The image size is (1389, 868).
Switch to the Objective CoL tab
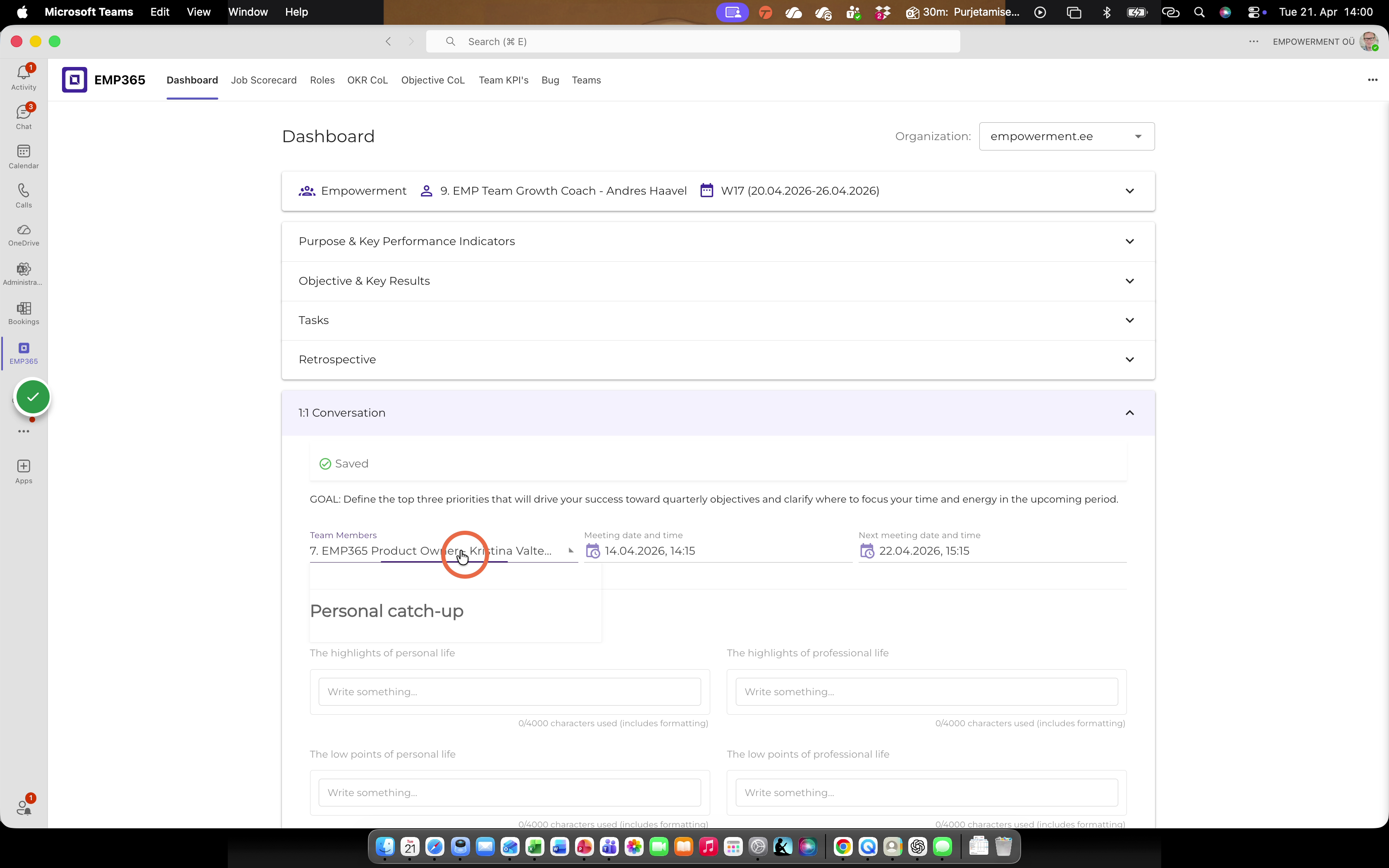pos(433,80)
